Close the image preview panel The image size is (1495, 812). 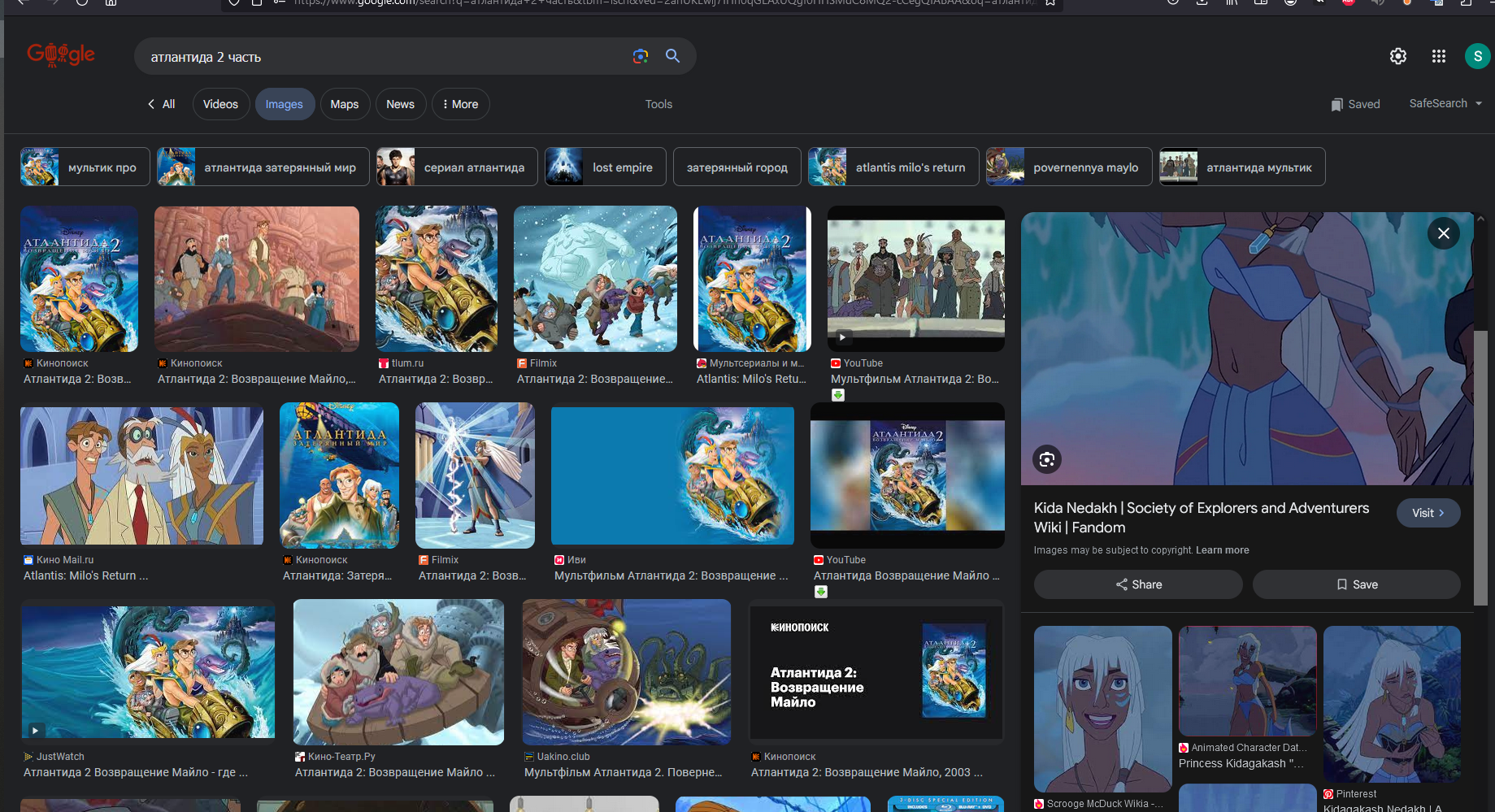[x=1444, y=233]
